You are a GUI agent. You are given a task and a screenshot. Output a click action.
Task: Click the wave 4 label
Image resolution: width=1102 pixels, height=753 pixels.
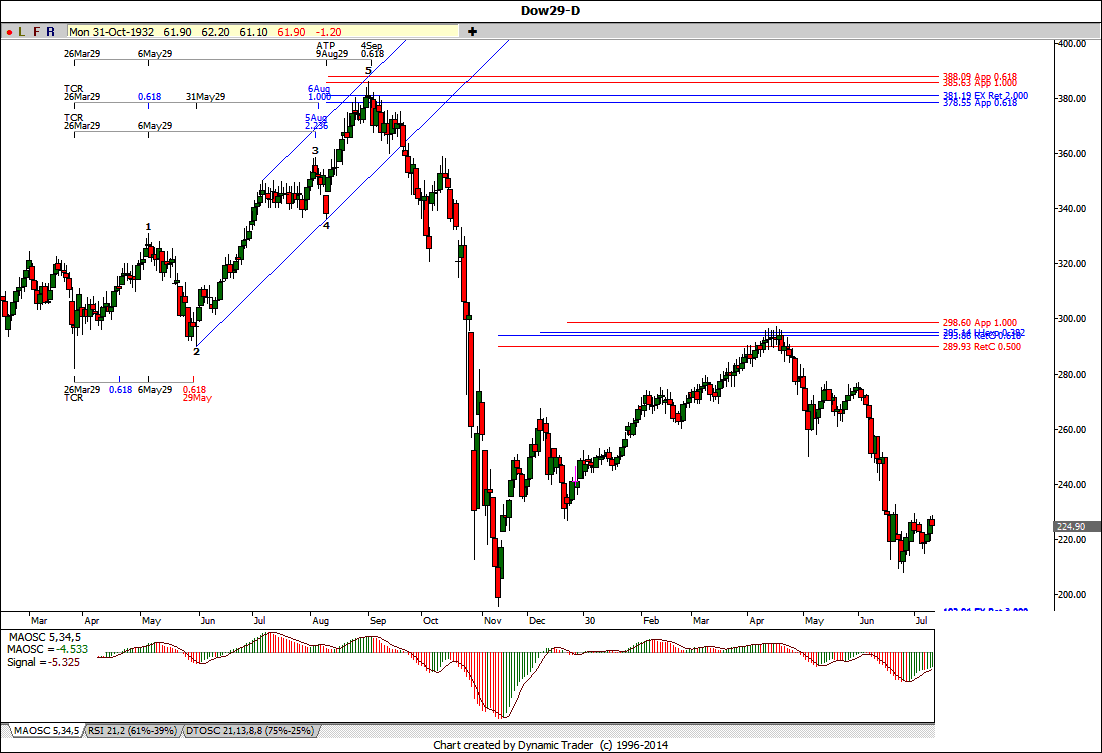pyautogui.click(x=326, y=225)
